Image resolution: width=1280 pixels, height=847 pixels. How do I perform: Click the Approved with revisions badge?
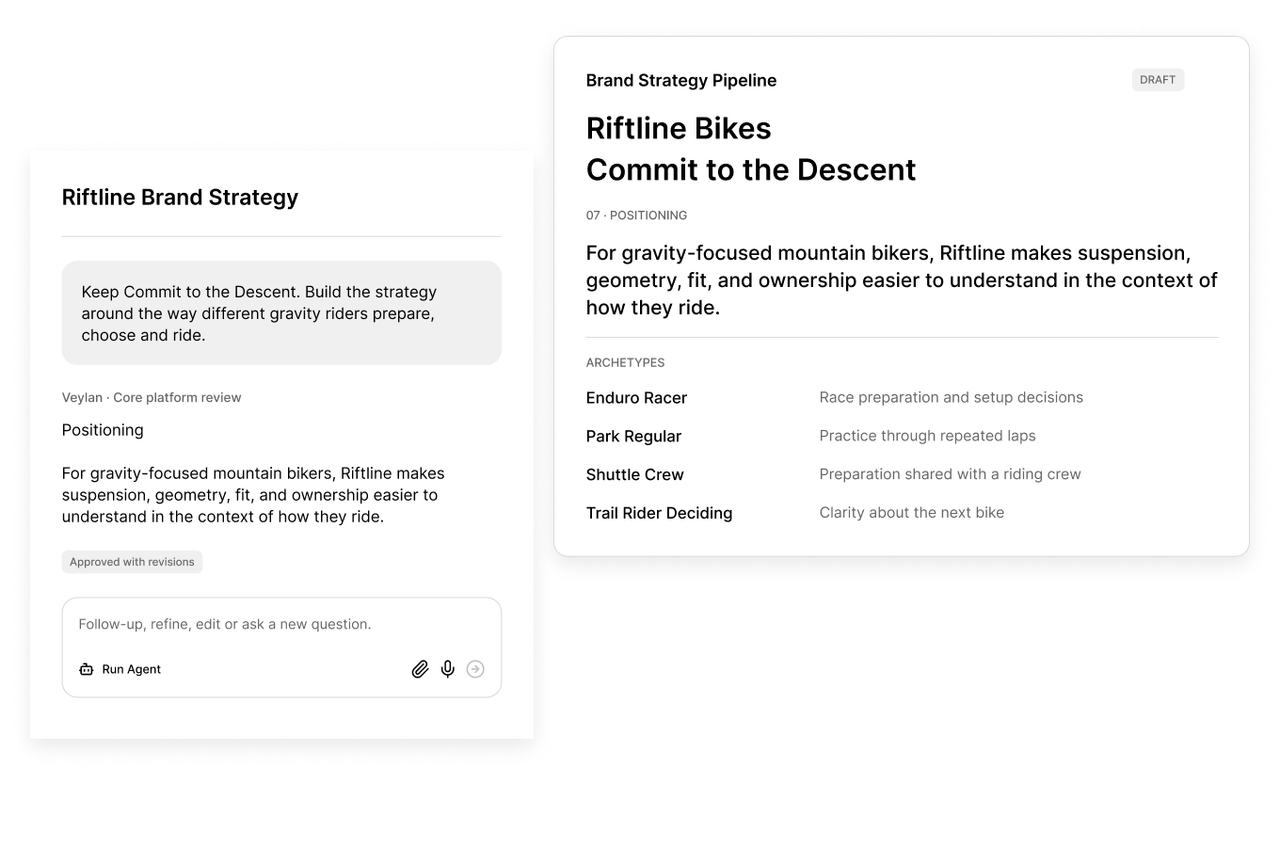[x=132, y=562]
